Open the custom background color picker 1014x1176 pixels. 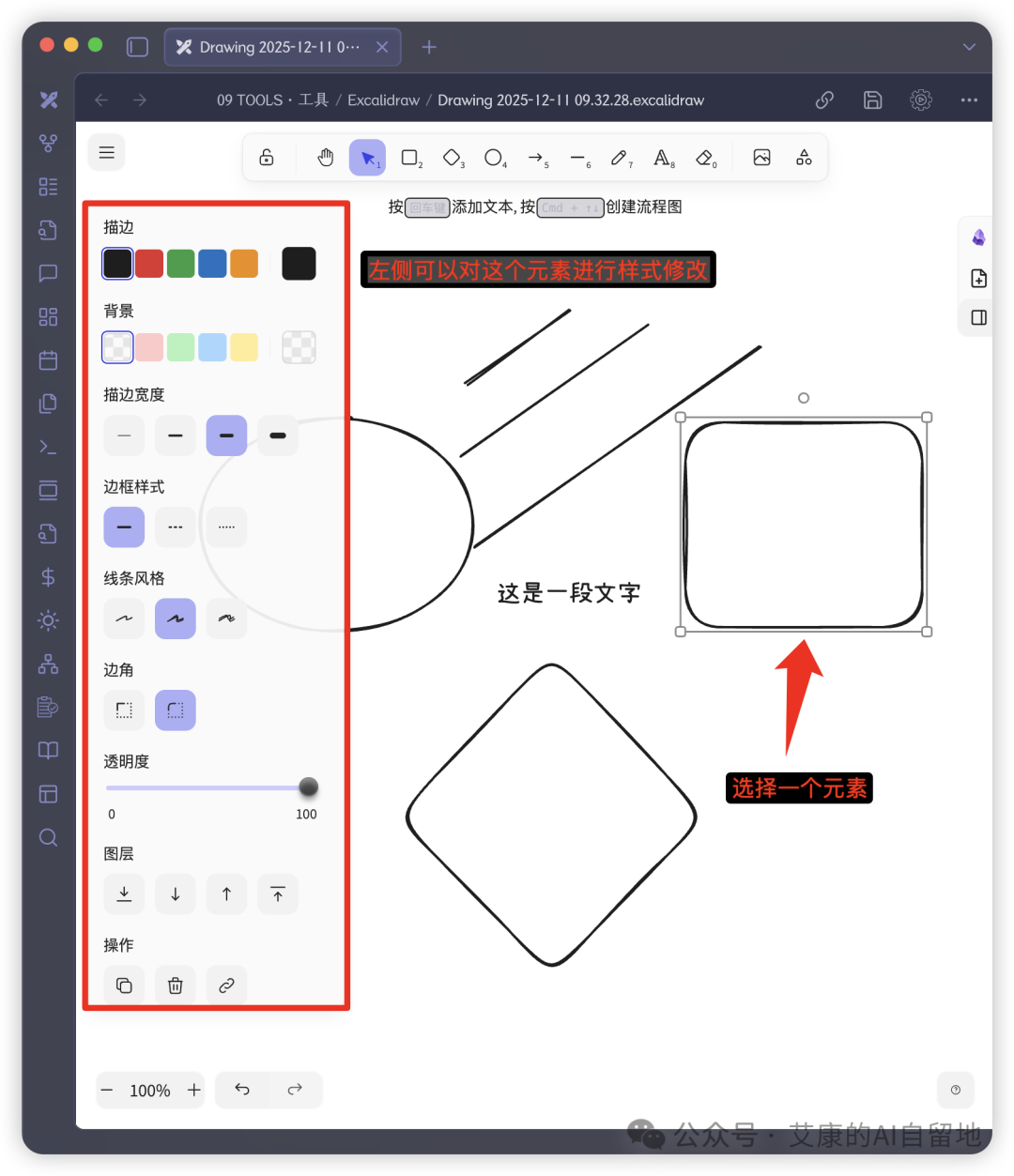point(299,347)
